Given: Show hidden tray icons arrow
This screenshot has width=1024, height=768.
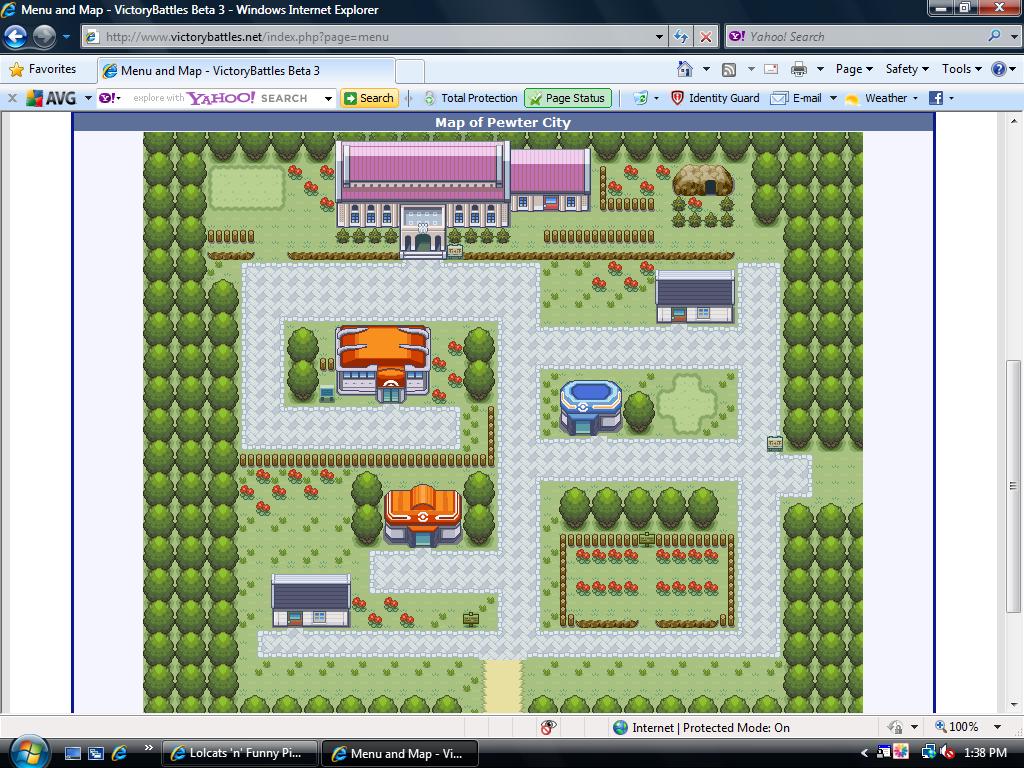Looking at the screenshot, I should (864, 753).
